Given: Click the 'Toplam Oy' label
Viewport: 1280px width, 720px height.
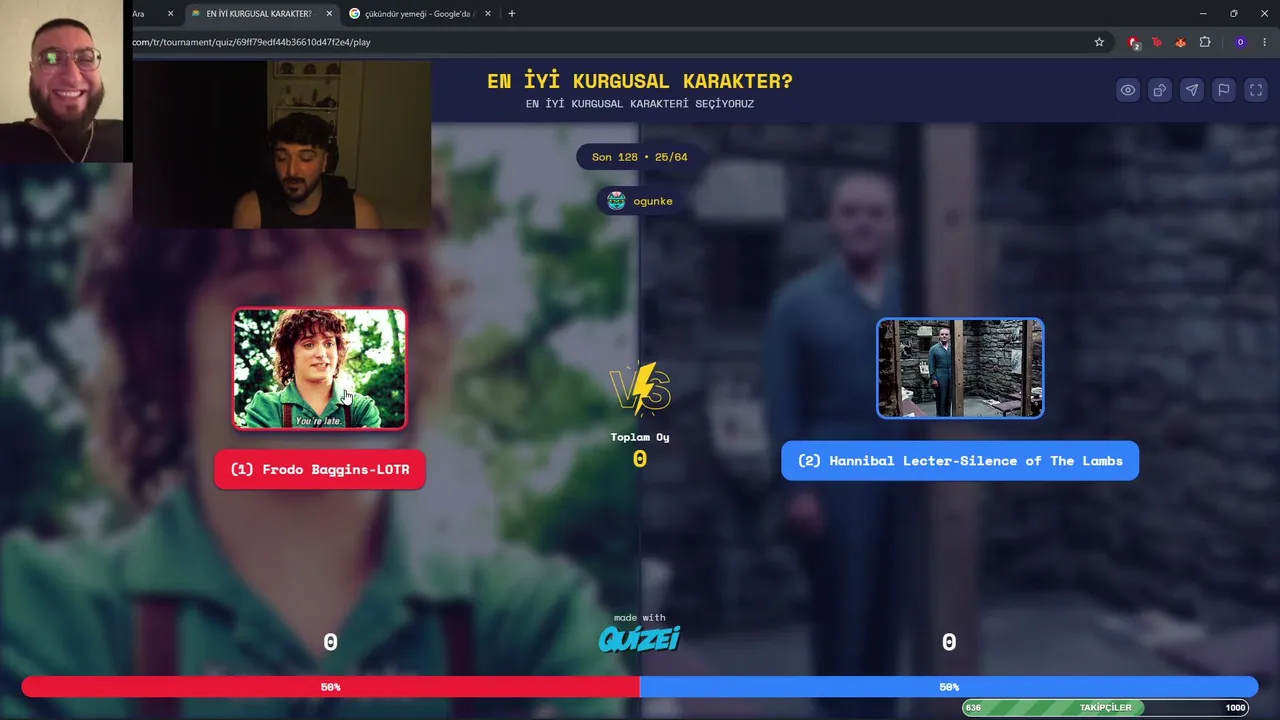Looking at the screenshot, I should click(x=640, y=437).
